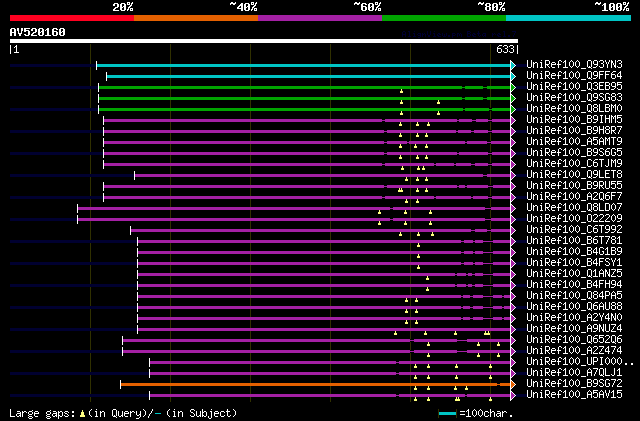Click the UniRef100_Q652Q6 label
The image size is (640, 421).
(x=574, y=340)
